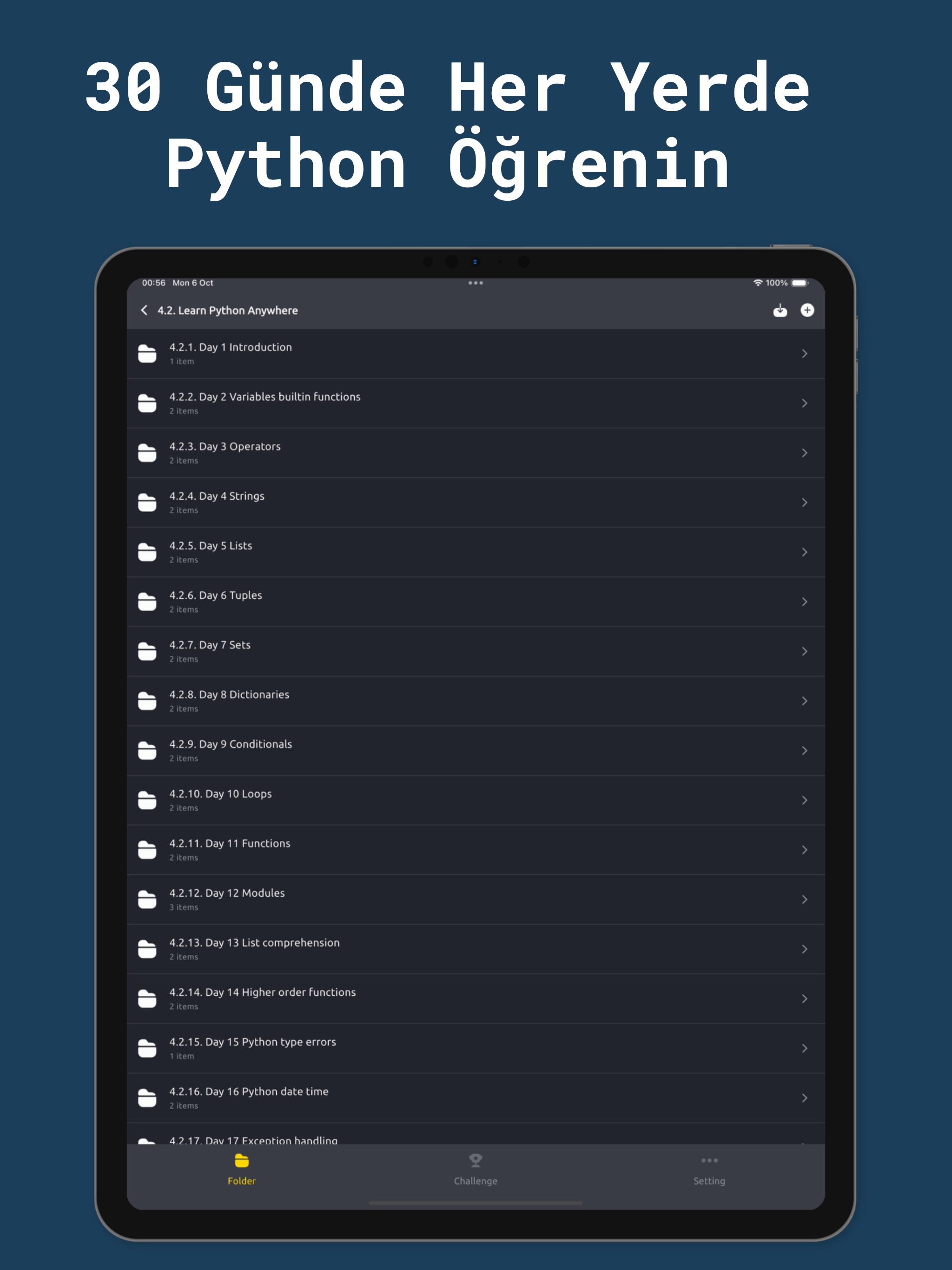Open Day 2 Variables builtin functions
The height and width of the screenshot is (1270, 952).
coord(264,397)
